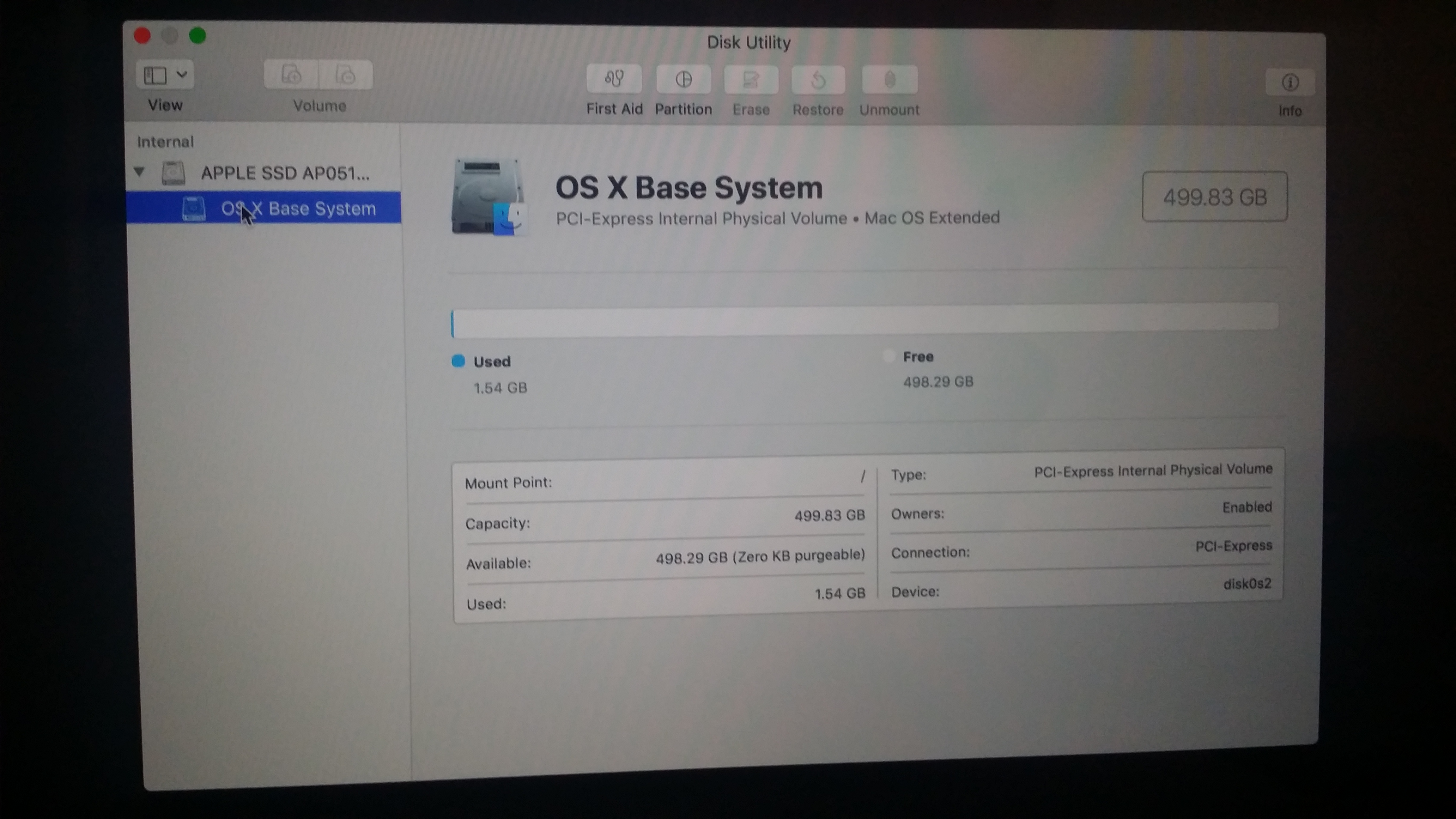Click the First Aid stethoscope icon
The width and height of the screenshot is (1456, 819).
(614, 79)
